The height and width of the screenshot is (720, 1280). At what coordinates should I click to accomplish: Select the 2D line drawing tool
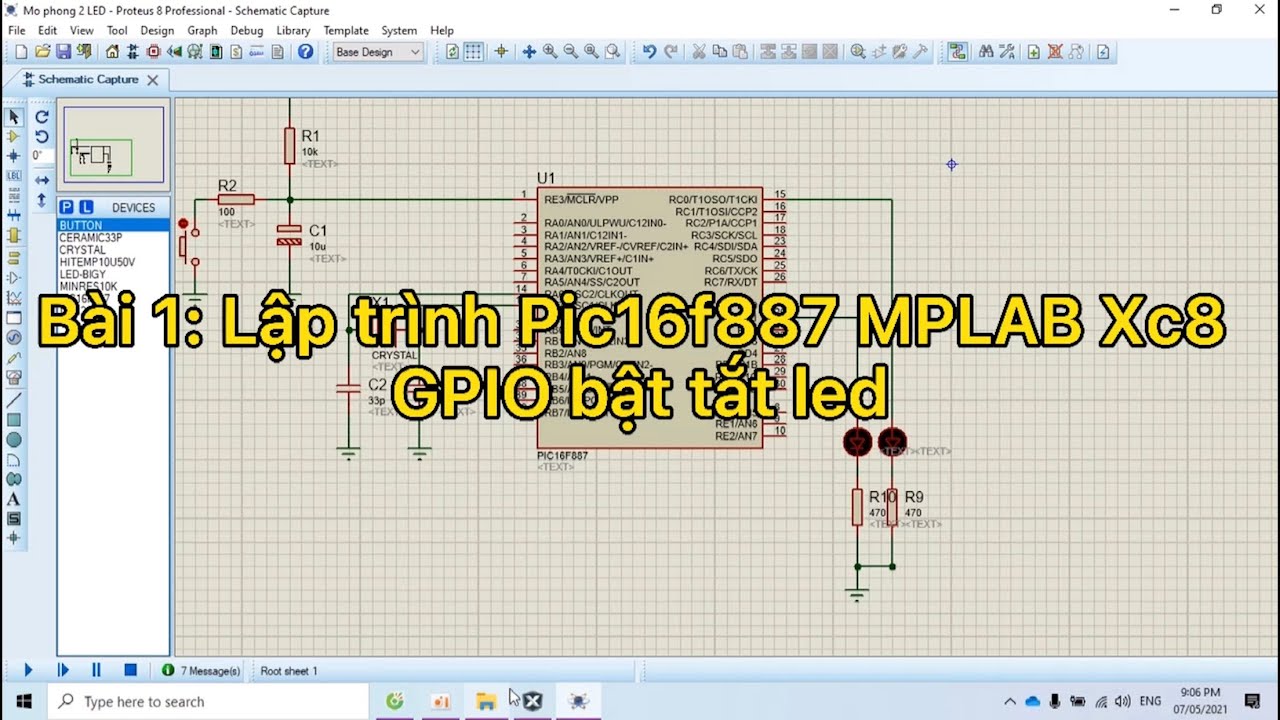point(14,400)
